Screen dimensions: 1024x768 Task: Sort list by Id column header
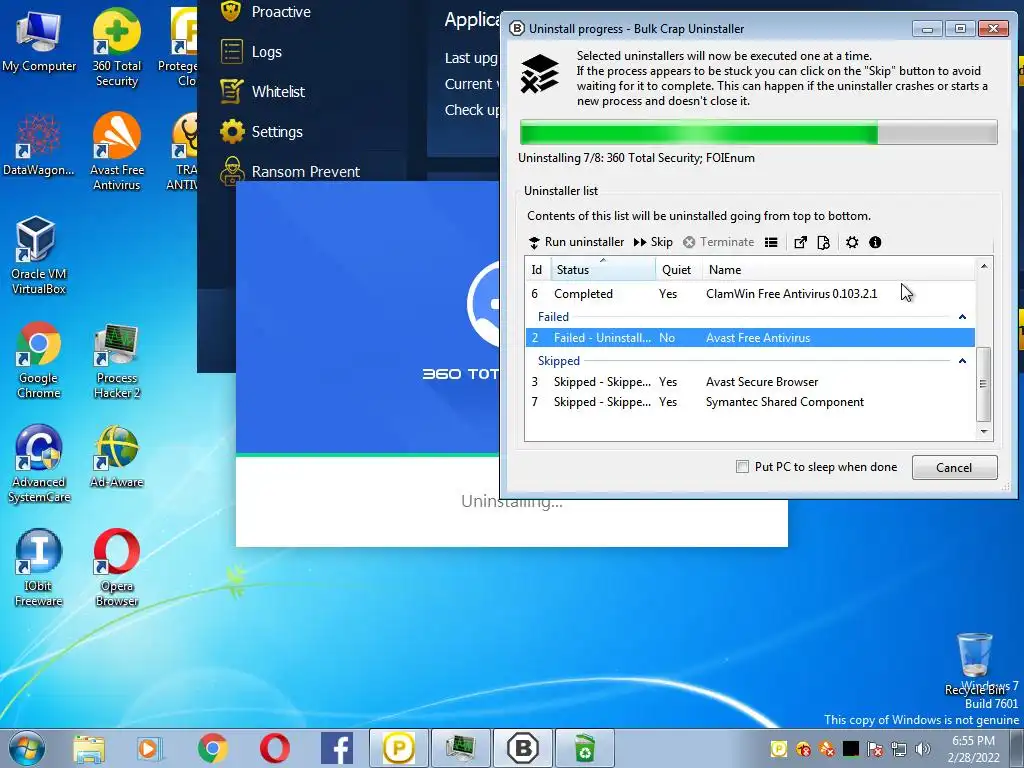[537, 270]
